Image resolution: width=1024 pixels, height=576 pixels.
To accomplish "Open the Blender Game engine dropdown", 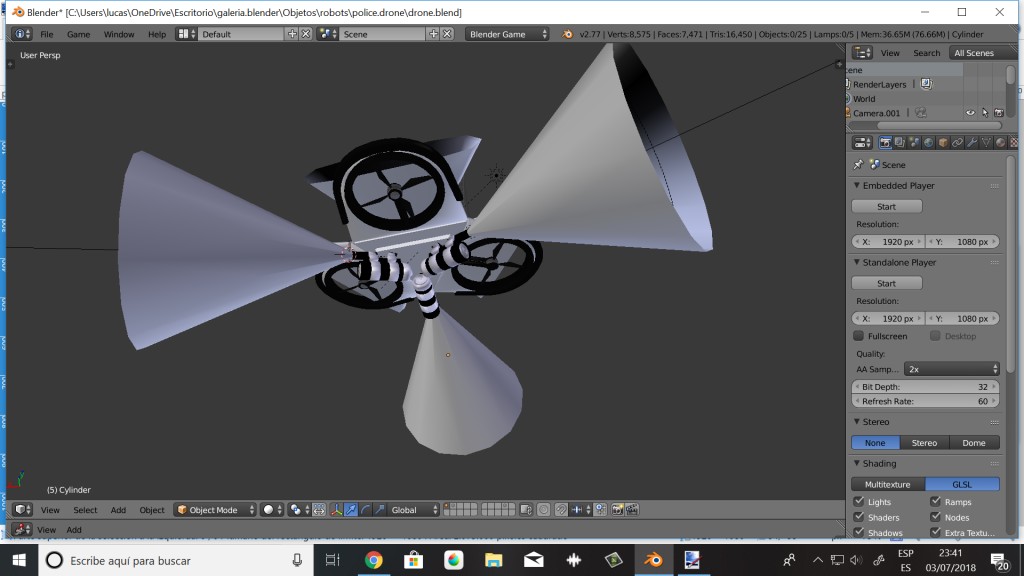I will (505, 31).
